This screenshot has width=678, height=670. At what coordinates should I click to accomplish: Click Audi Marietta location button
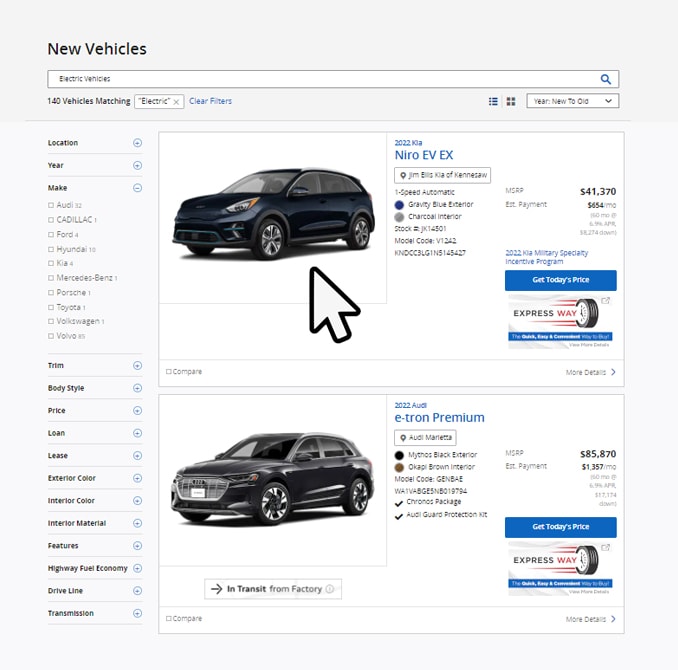tap(425, 438)
